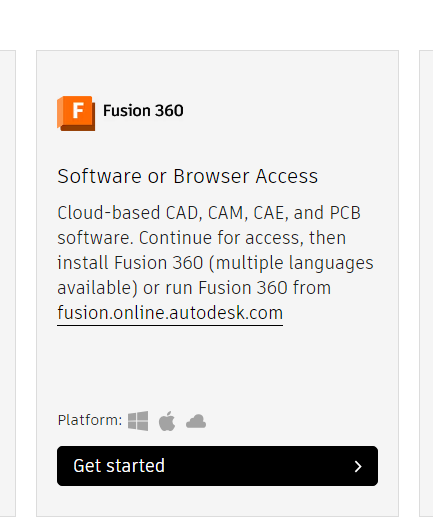
Task: Click the chevron arrow on Get started
Action: (358, 466)
